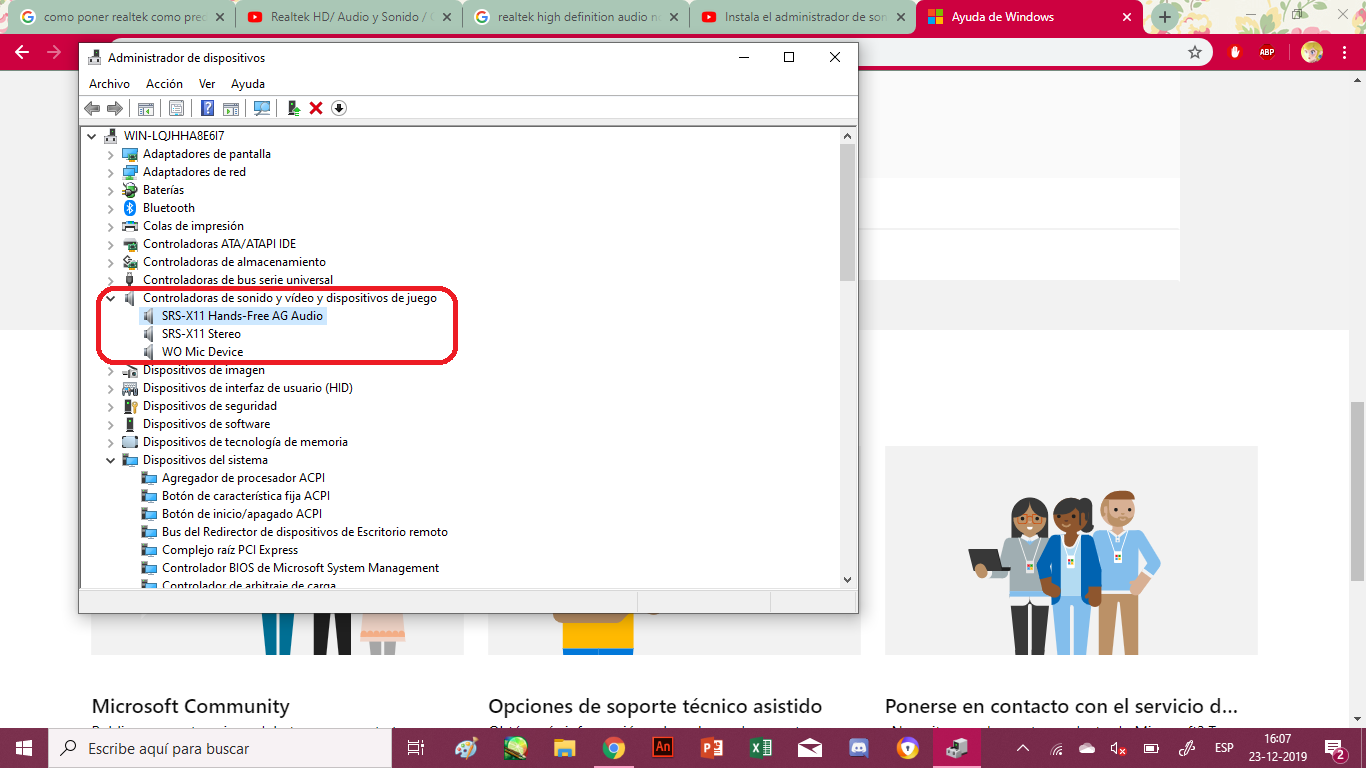Select Botón de inicio/apagado ACPI
This screenshot has width=1366, height=768.
[241, 514]
